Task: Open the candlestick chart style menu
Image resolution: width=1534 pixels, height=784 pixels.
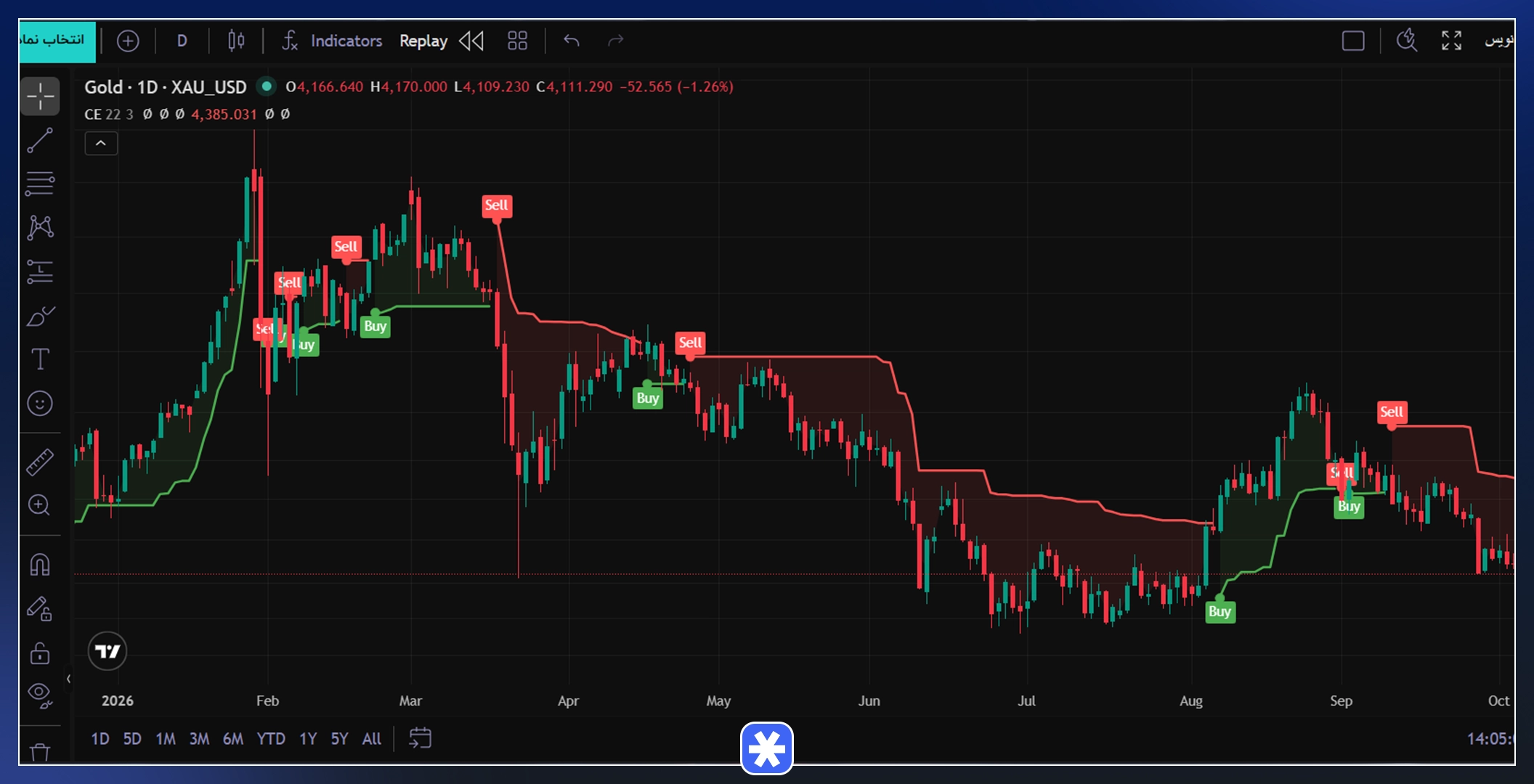Action: pos(236,41)
